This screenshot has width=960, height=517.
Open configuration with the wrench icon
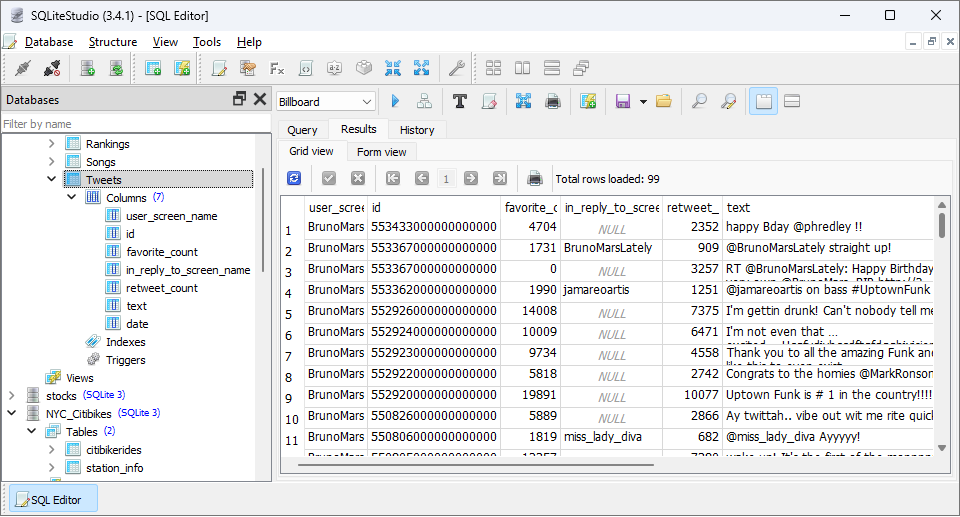click(457, 68)
